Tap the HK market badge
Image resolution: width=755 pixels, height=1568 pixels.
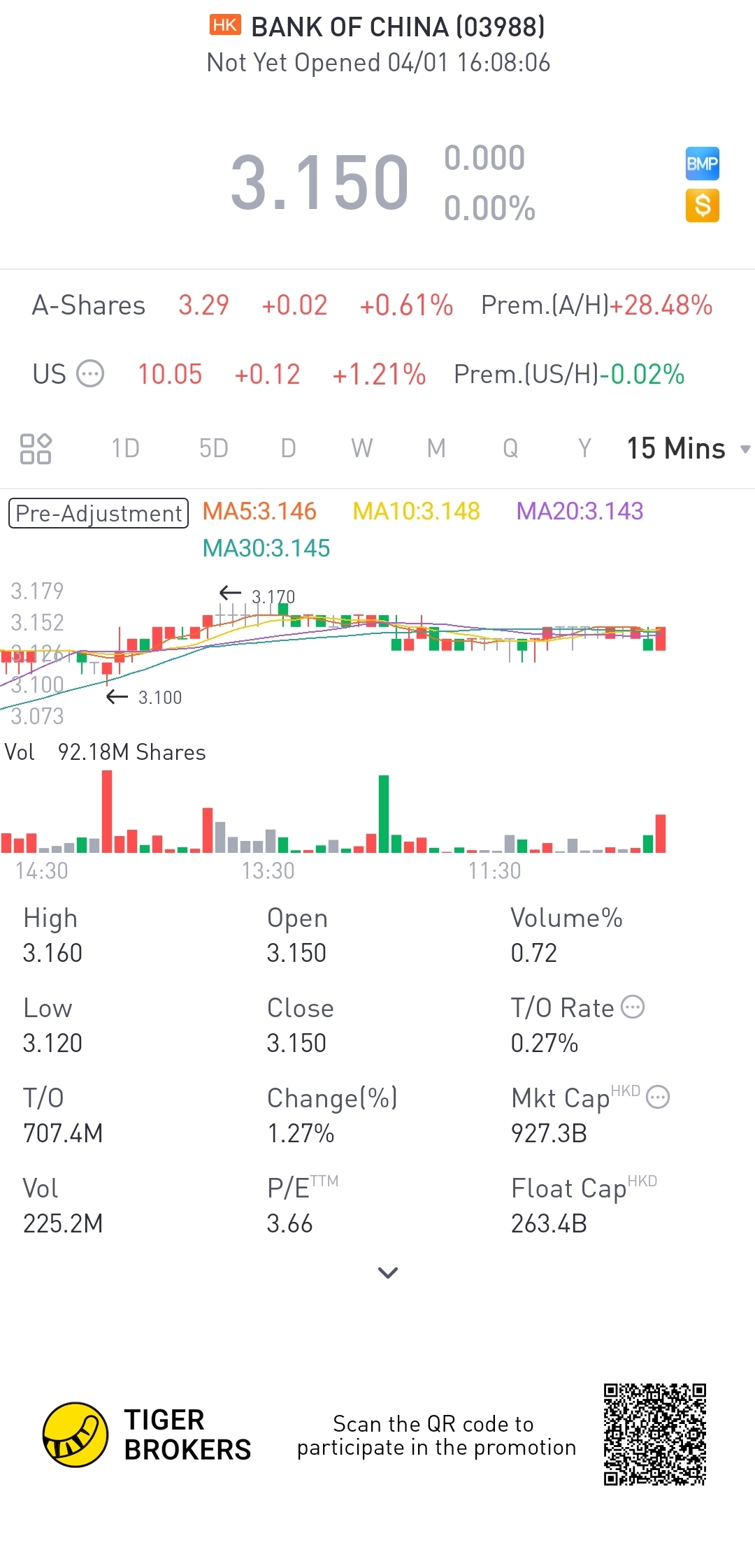(x=225, y=26)
